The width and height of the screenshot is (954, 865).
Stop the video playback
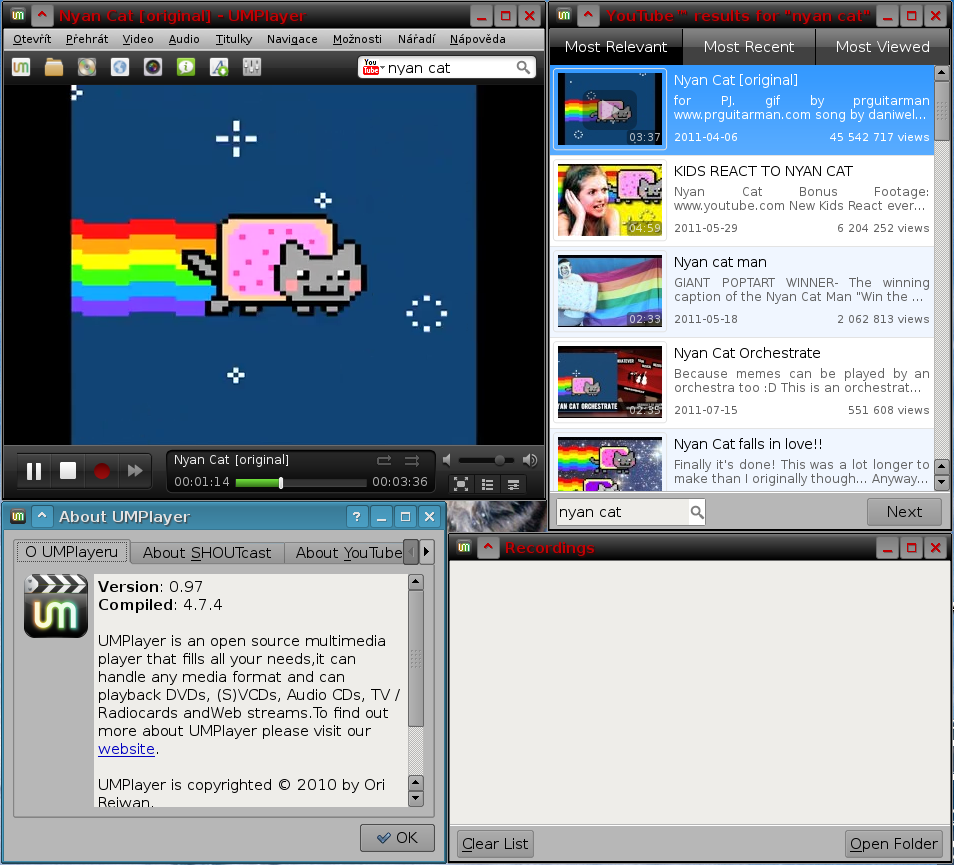(x=68, y=471)
